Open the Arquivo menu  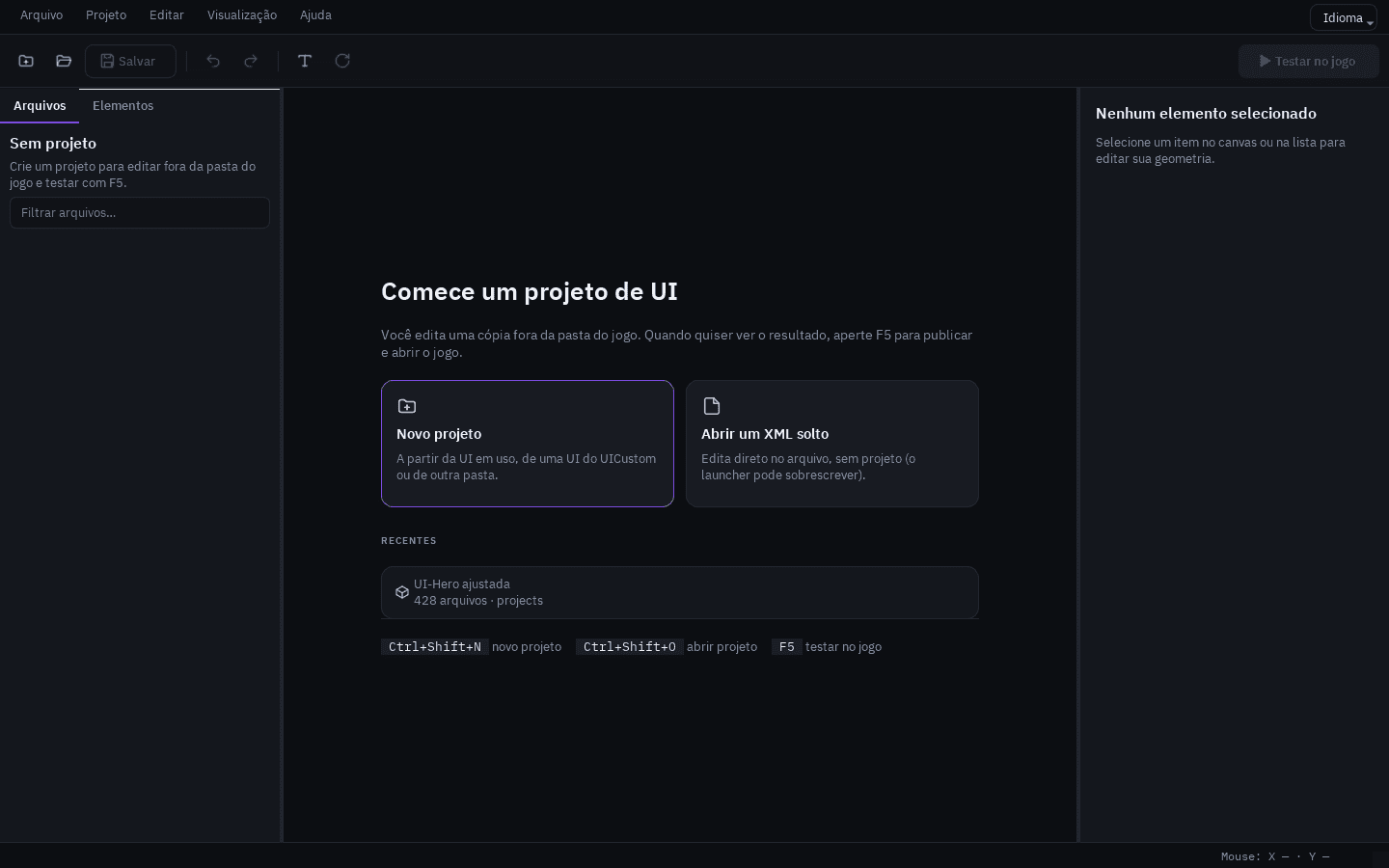(41, 15)
